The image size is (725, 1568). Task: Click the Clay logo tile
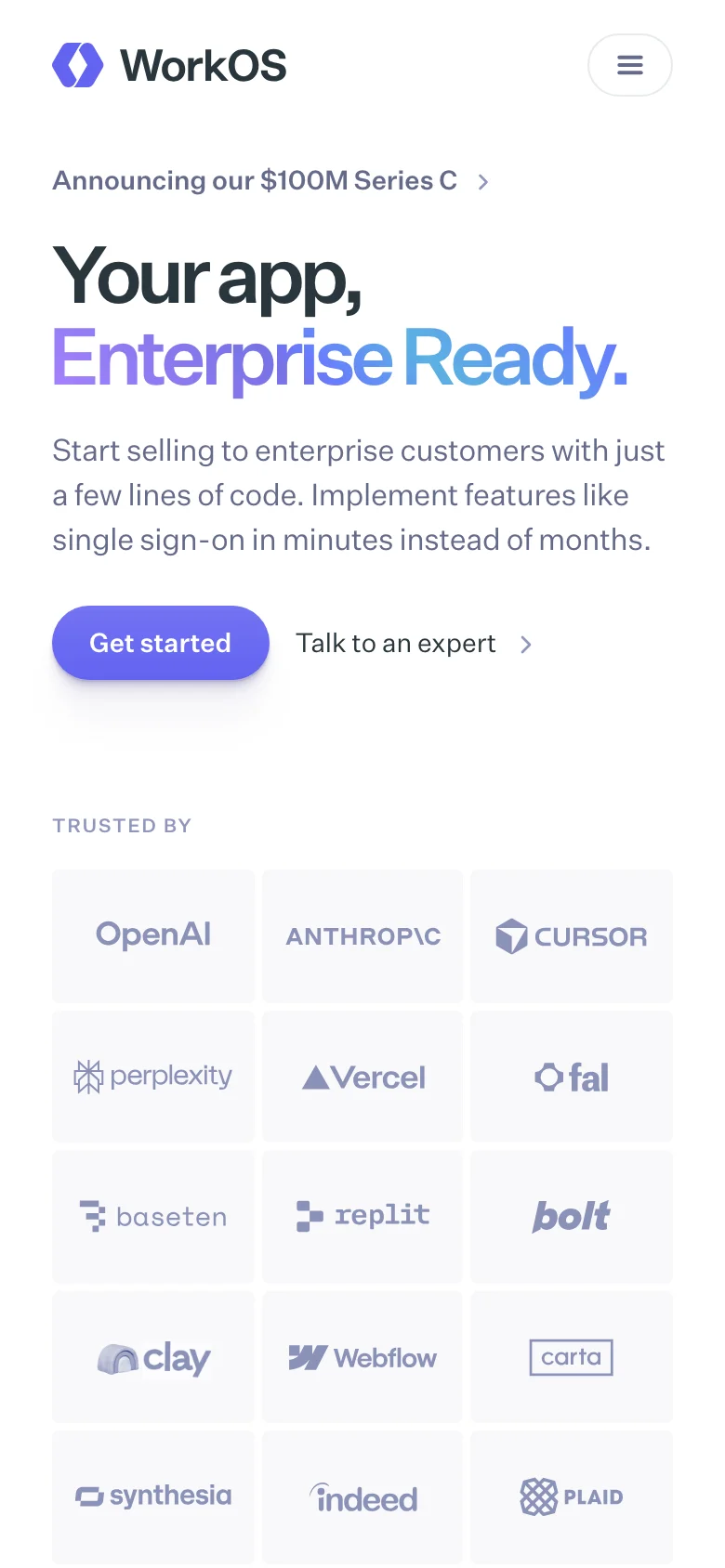(x=153, y=1356)
